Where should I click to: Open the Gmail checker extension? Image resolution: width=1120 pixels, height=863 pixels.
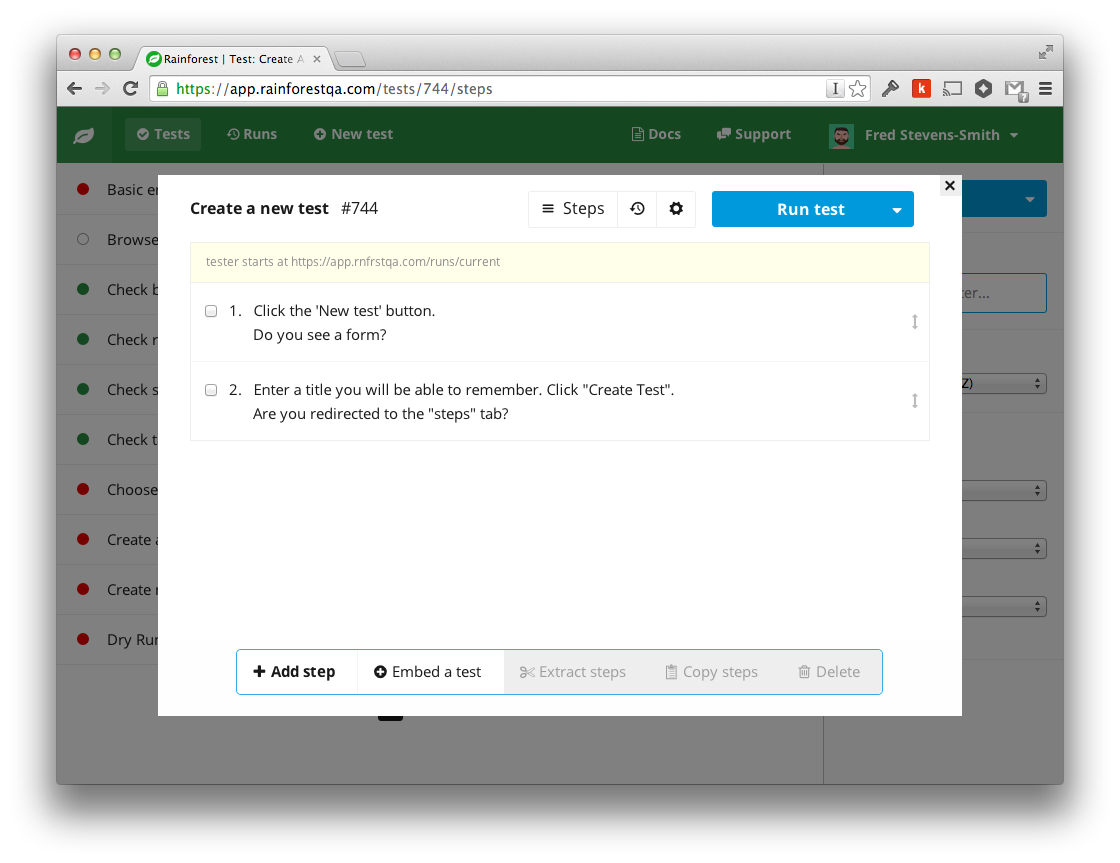point(1015,90)
